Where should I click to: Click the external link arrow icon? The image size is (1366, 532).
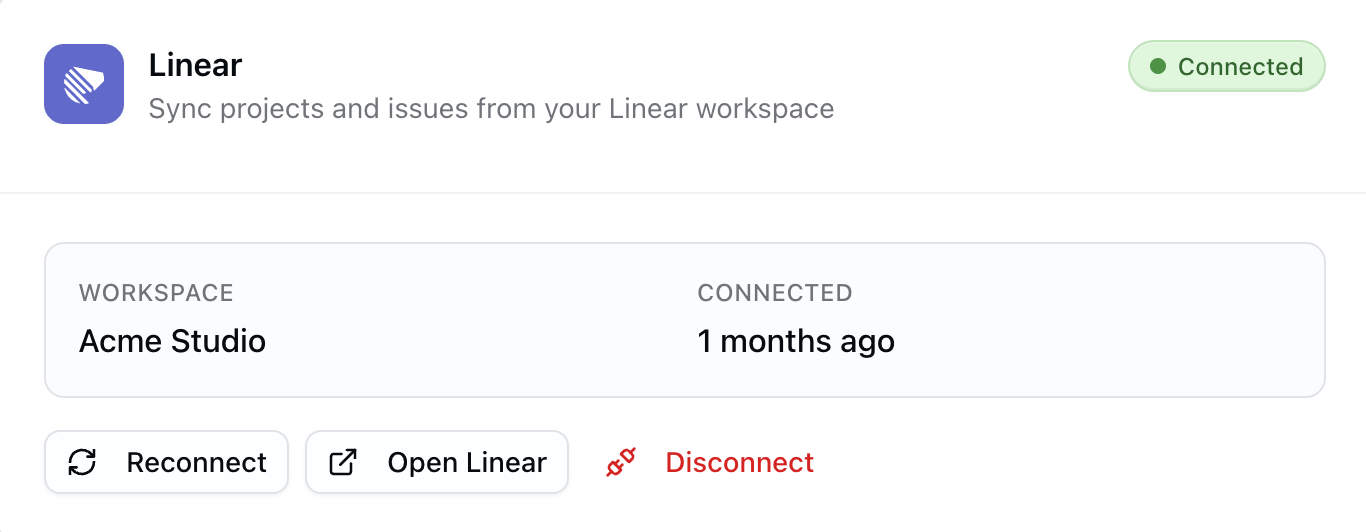click(343, 462)
